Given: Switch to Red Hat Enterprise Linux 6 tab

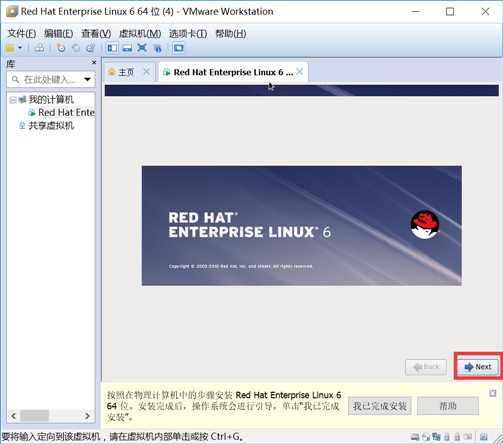Looking at the screenshot, I should 233,72.
